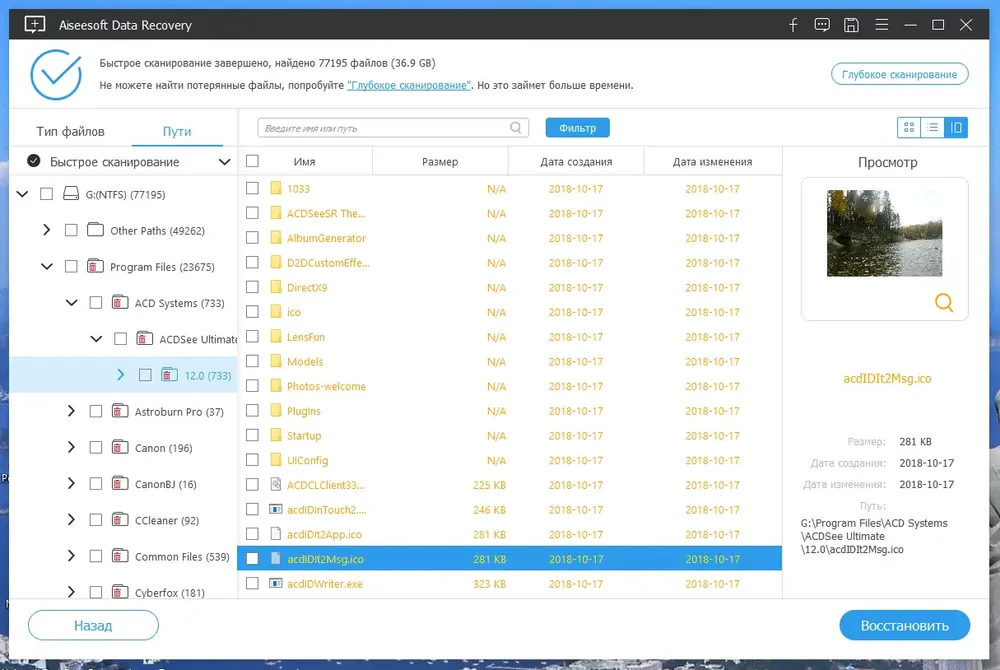Expand the Other Paths tree node
The image size is (1000, 670).
pos(47,230)
